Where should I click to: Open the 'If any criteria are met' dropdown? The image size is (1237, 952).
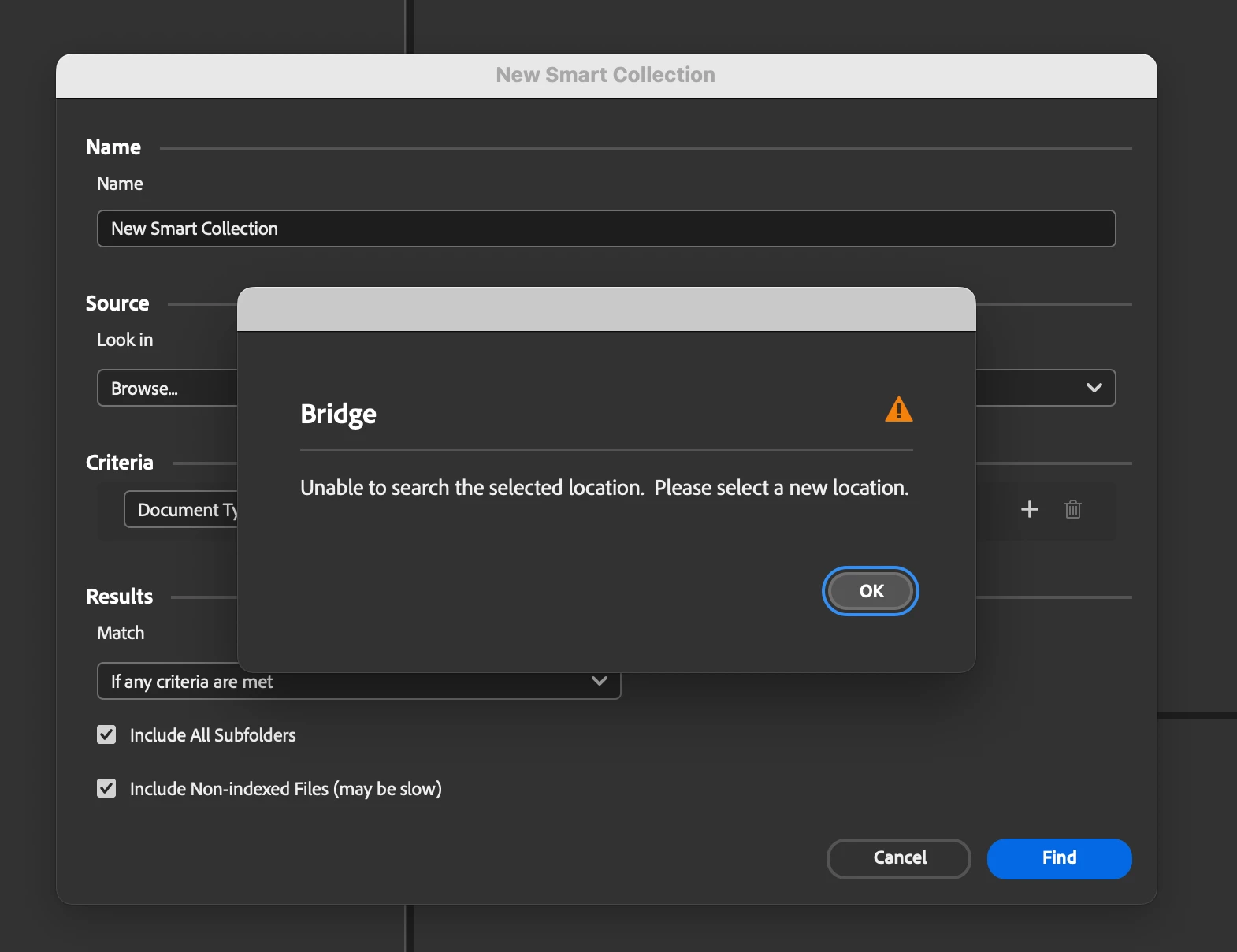coord(358,682)
